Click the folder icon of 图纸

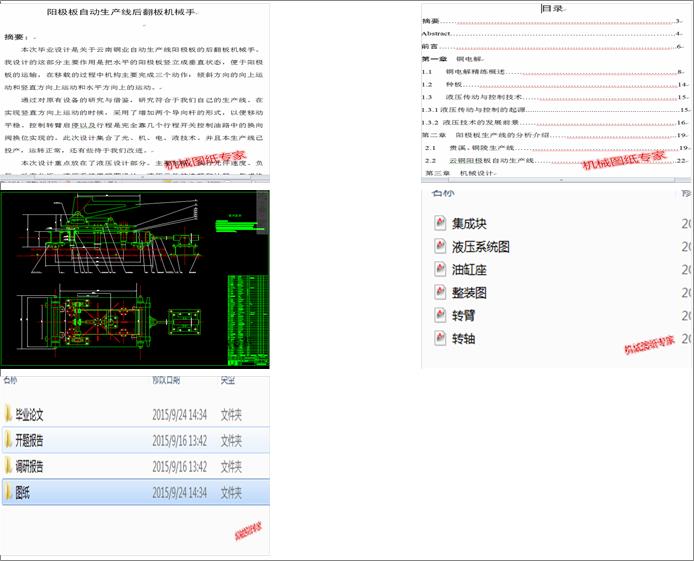tap(8, 492)
